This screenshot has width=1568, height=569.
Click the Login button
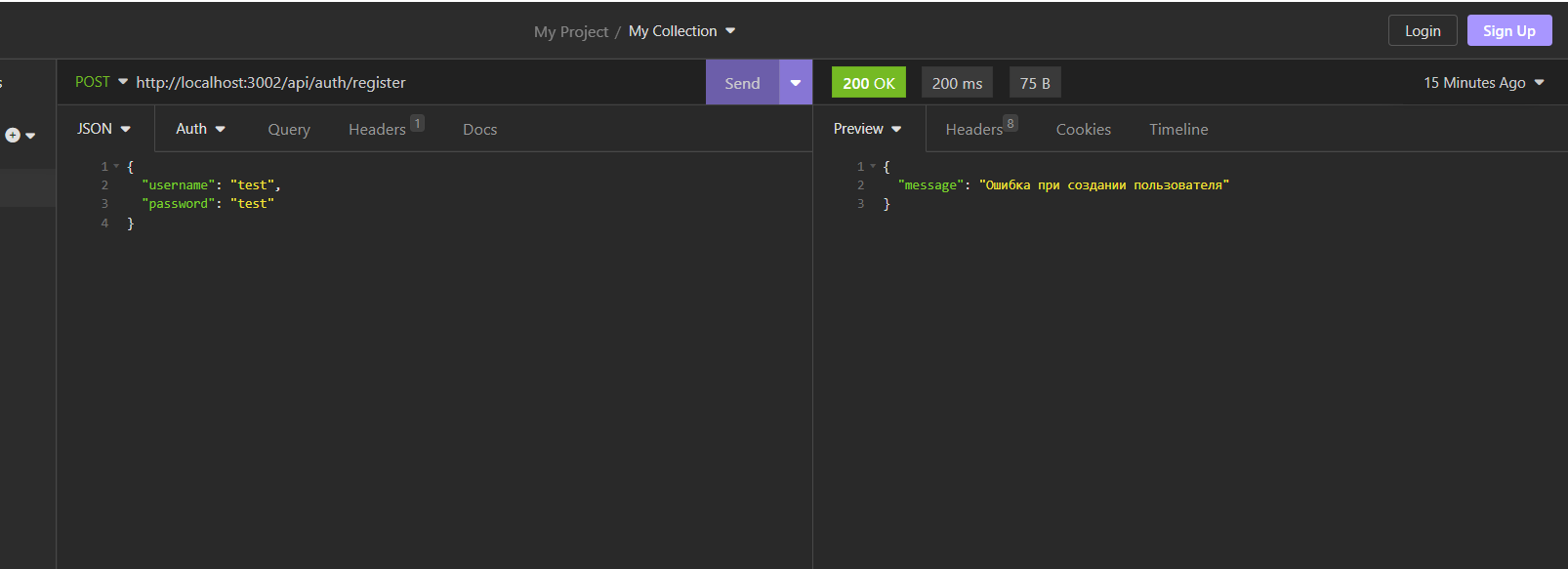click(1422, 31)
